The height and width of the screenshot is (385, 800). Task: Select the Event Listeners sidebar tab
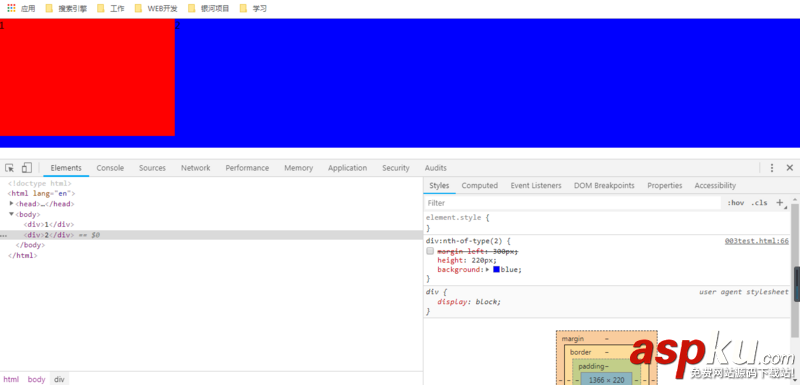536,186
